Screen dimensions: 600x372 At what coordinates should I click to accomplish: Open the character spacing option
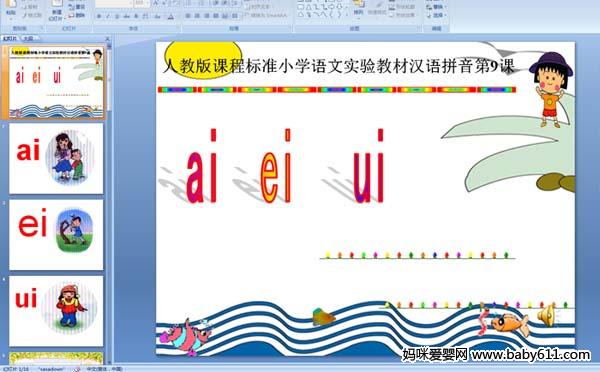click(x=145, y=16)
